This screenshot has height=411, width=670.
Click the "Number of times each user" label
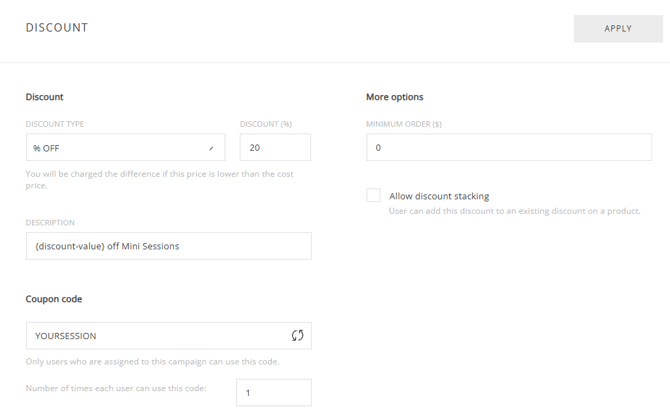point(116,388)
